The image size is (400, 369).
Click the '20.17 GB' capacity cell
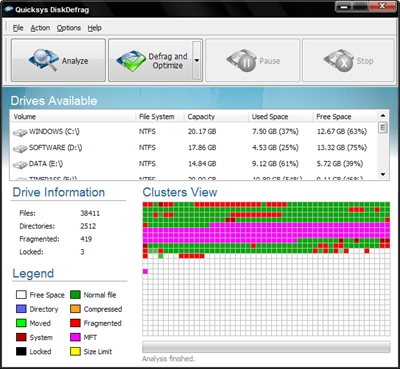202,132
